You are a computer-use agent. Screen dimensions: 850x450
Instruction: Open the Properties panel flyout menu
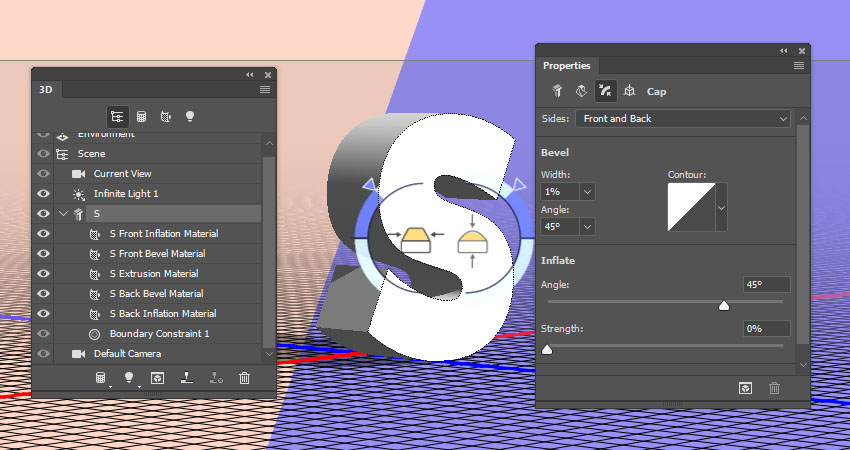point(799,66)
